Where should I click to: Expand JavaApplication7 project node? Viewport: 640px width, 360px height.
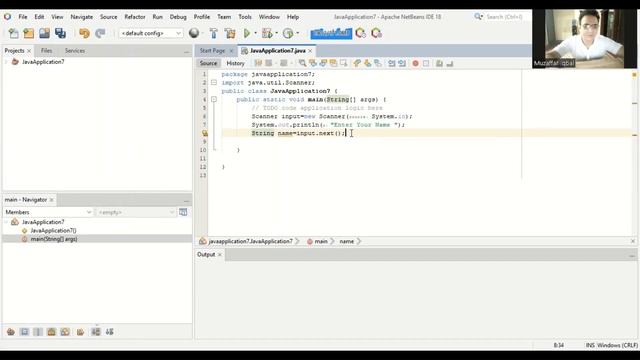(6, 62)
